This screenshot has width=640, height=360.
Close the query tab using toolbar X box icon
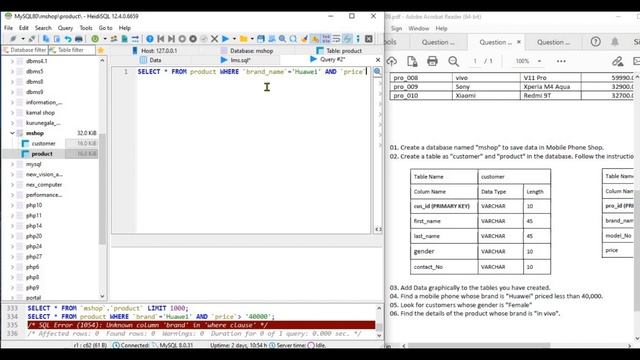click(369, 39)
